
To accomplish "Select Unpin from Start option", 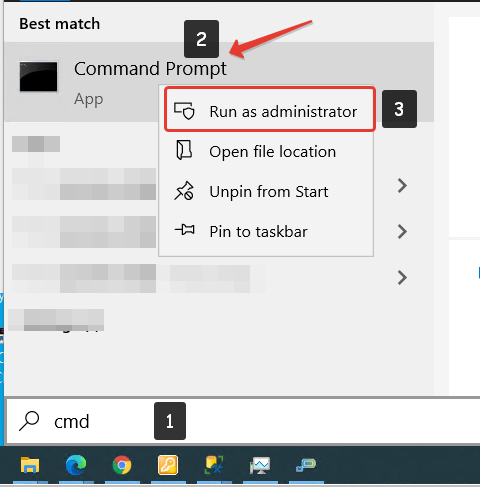I will 266,192.
